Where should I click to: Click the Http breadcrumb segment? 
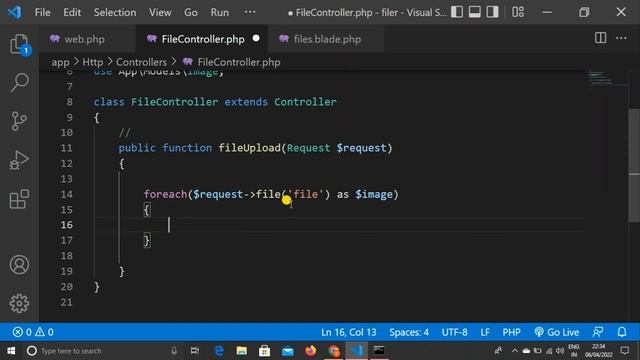[93, 62]
